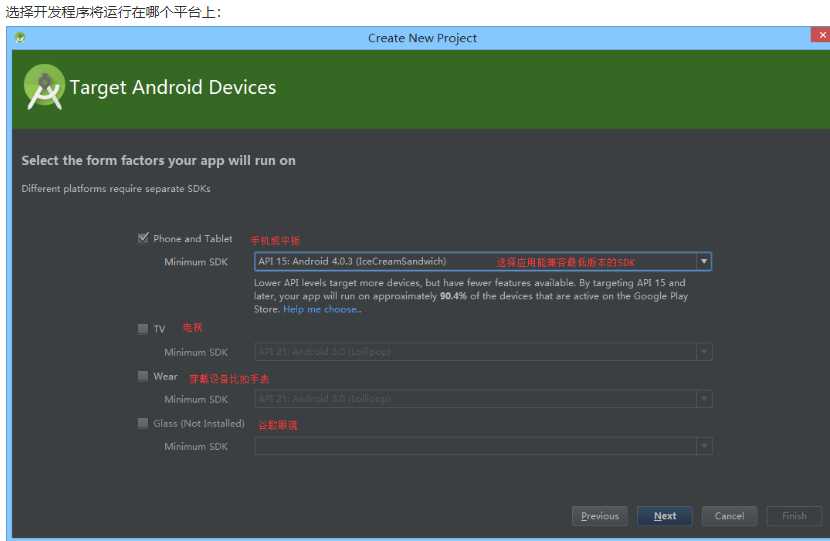Click Minimum SDK label under Glass
This screenshot has width=830, height=541.
tap(196, 447)
